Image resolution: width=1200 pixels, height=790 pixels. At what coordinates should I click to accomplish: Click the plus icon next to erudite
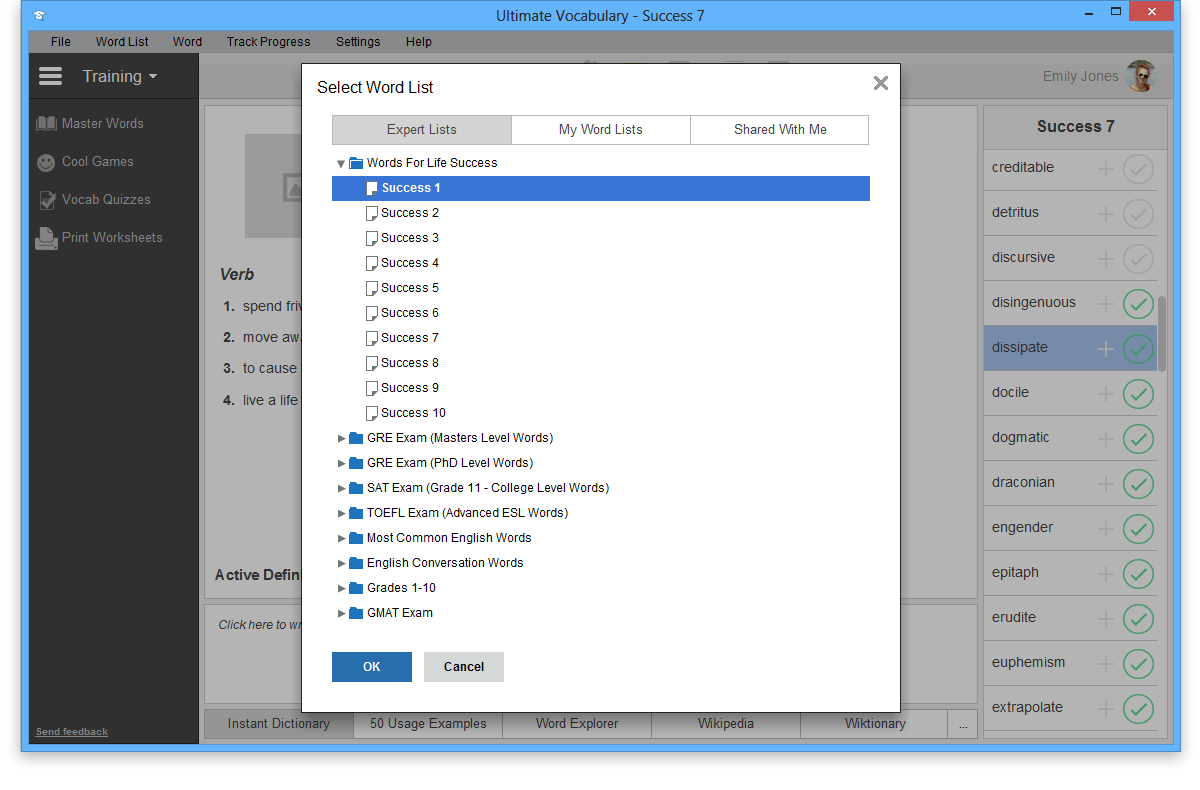[1106, 619]
